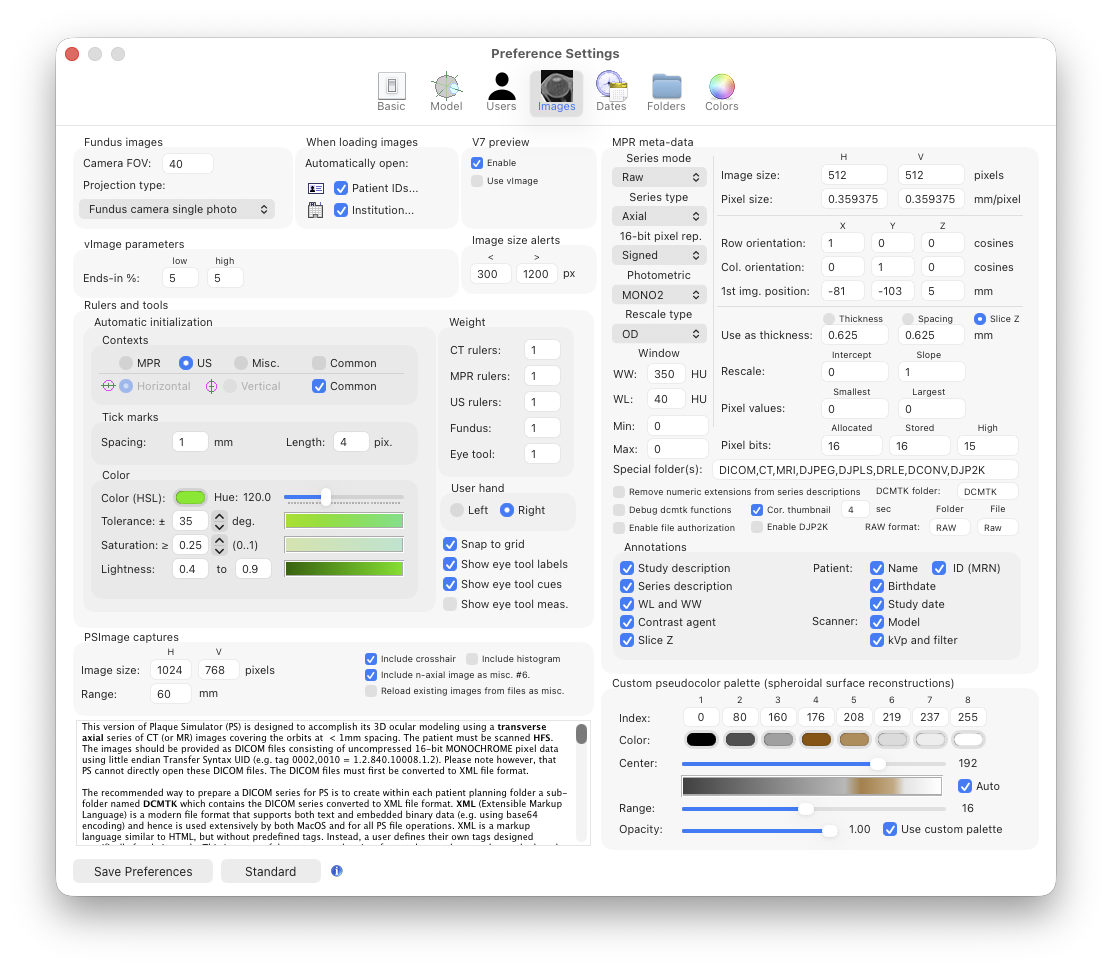Switch to the Users preferences pane
This screenshot has height=970, width=1112.
[x=501, y=92]
